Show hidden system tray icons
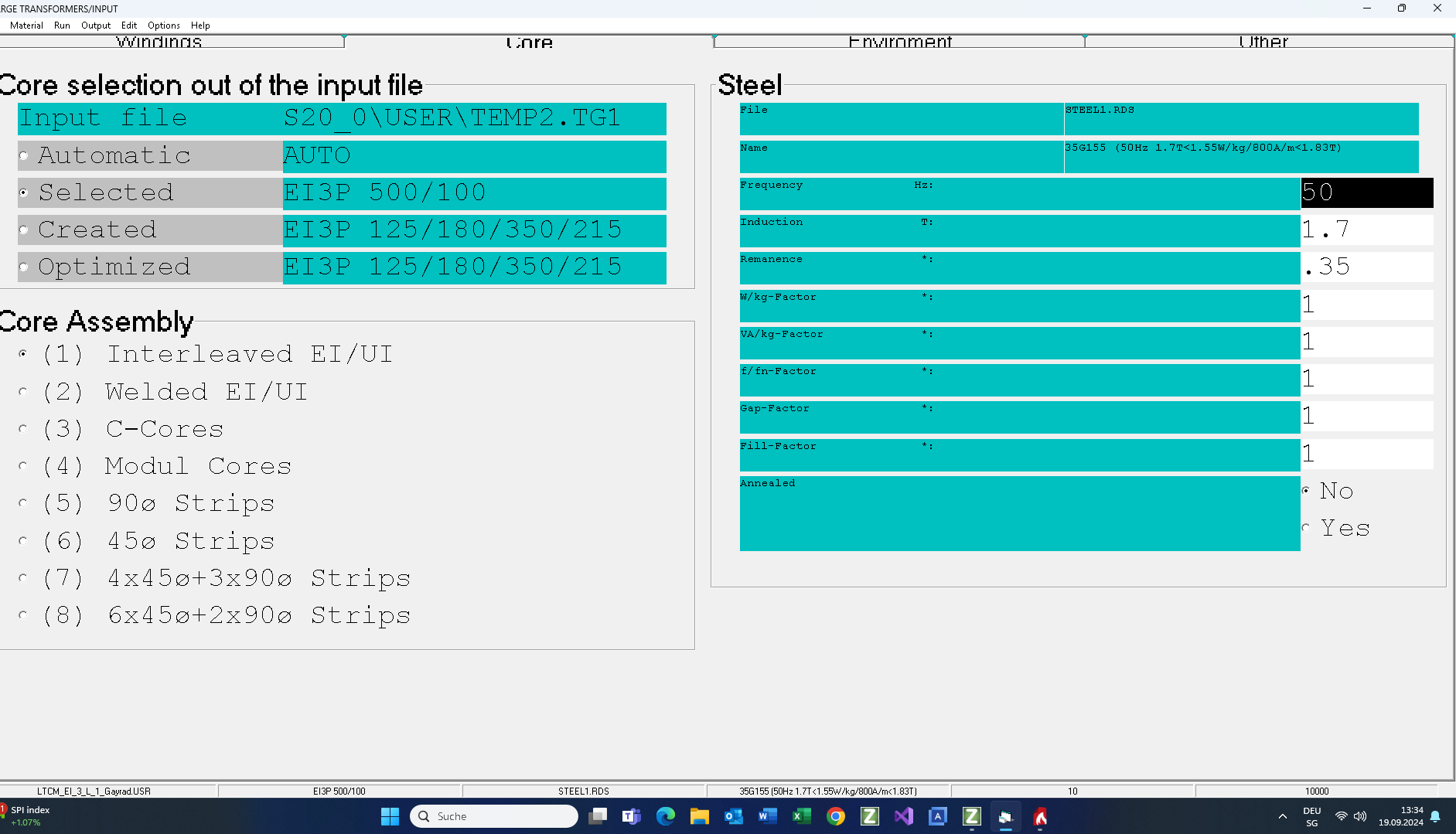This screenshot has height=834, width=1456. (1282, 816)
